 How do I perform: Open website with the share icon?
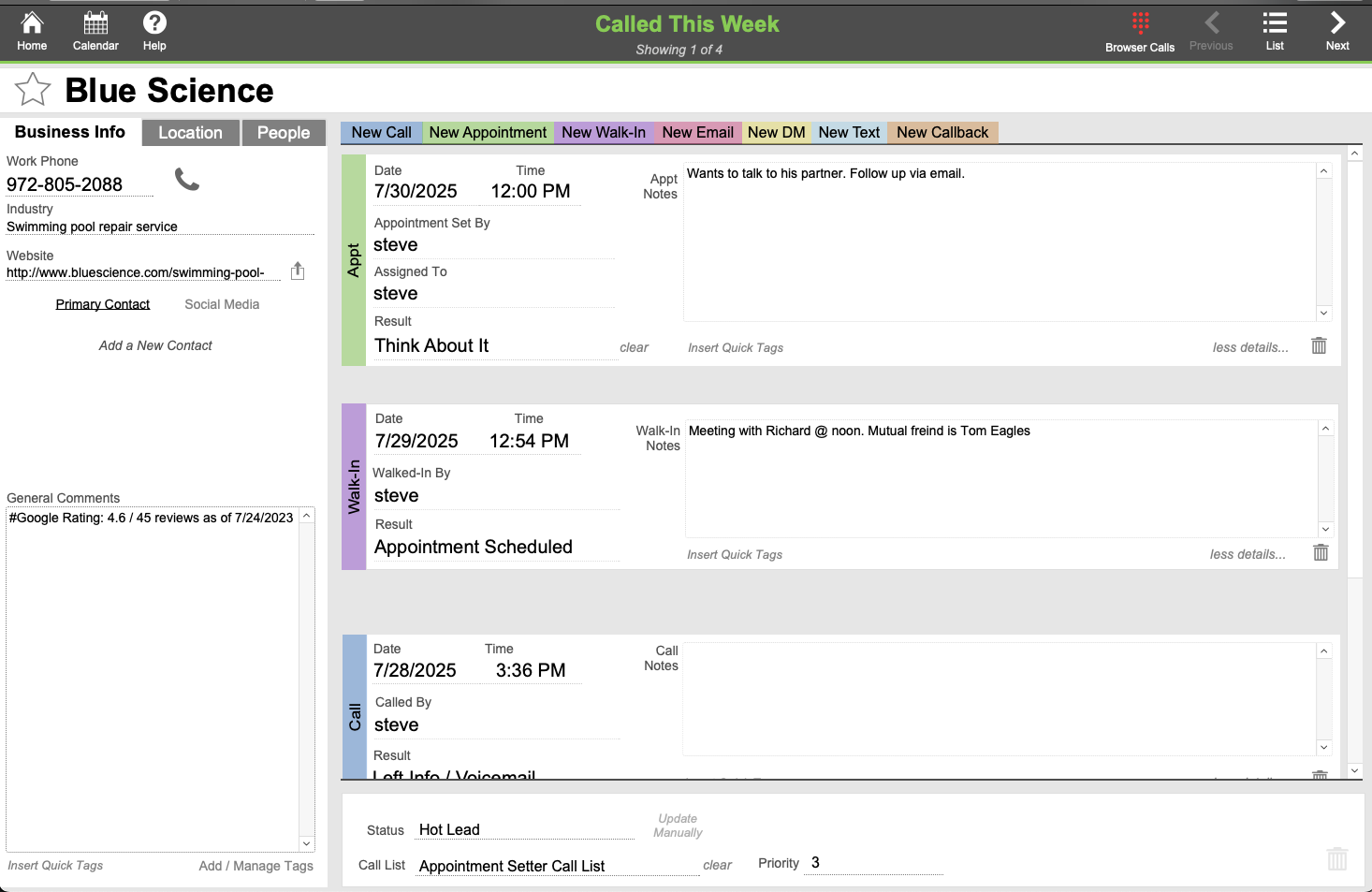(298, 271)
